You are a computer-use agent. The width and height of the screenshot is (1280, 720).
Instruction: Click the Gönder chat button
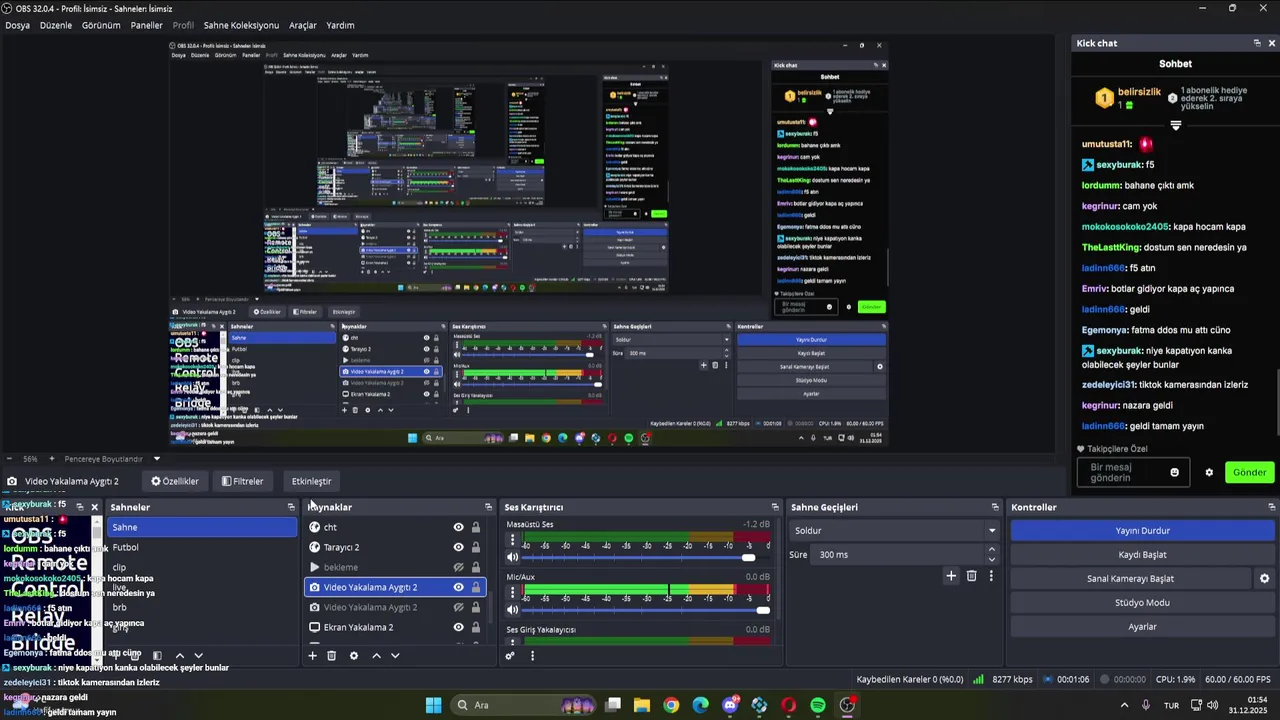point(1249,472)
